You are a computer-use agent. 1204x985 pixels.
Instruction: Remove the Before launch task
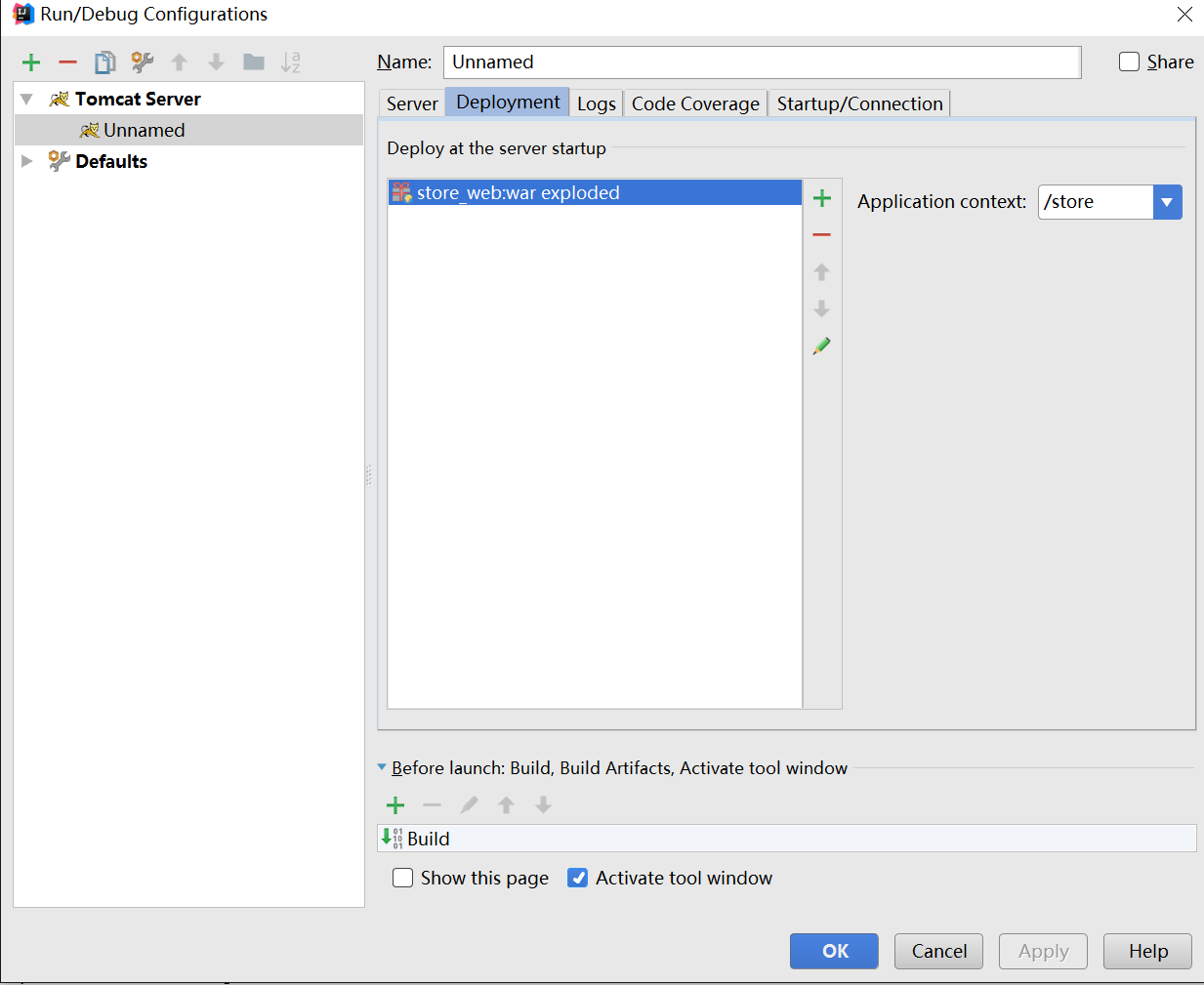pyautogui.click(x=432, y=805)
